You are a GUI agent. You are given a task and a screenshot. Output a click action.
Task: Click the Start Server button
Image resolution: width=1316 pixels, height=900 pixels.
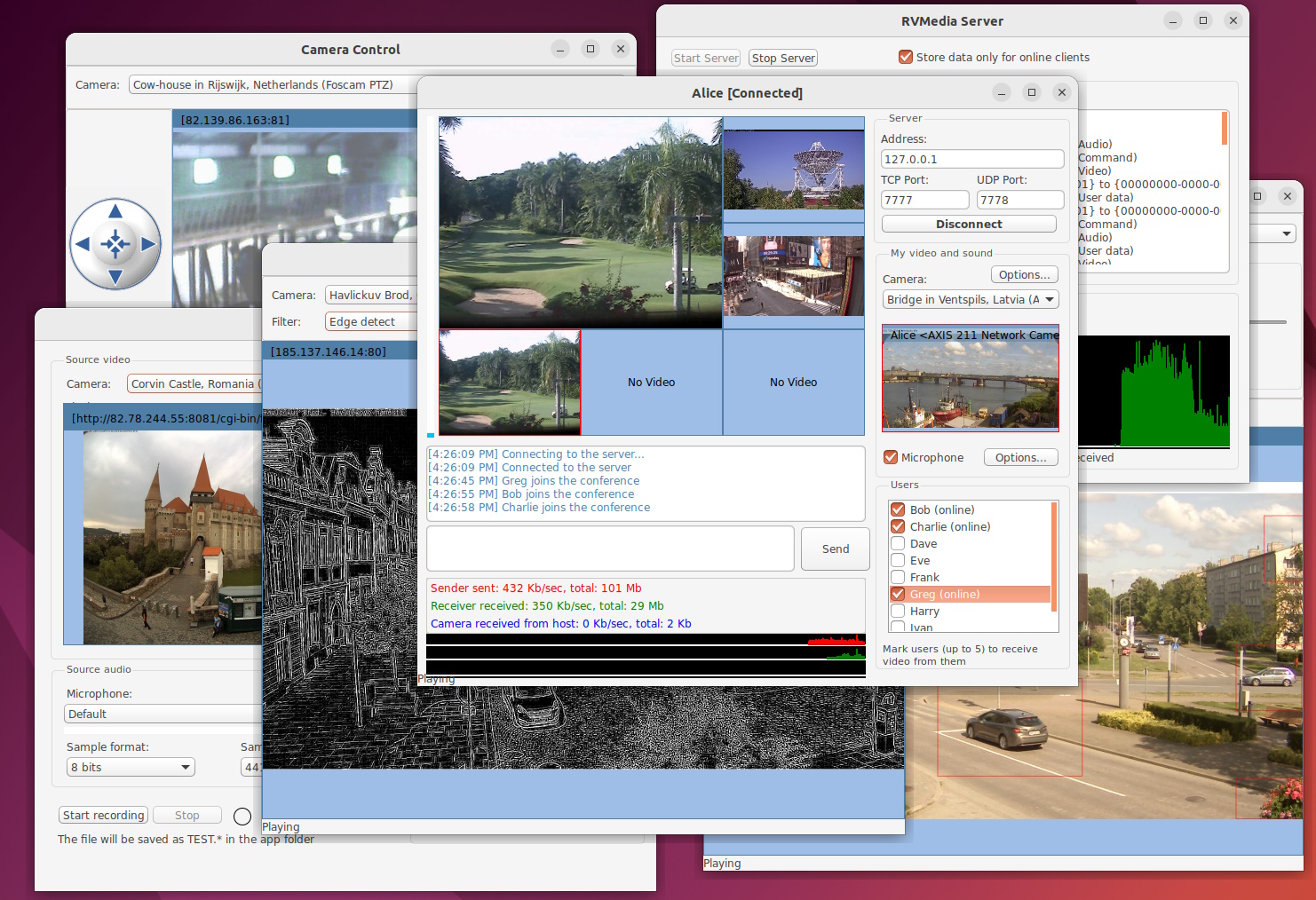705,57
